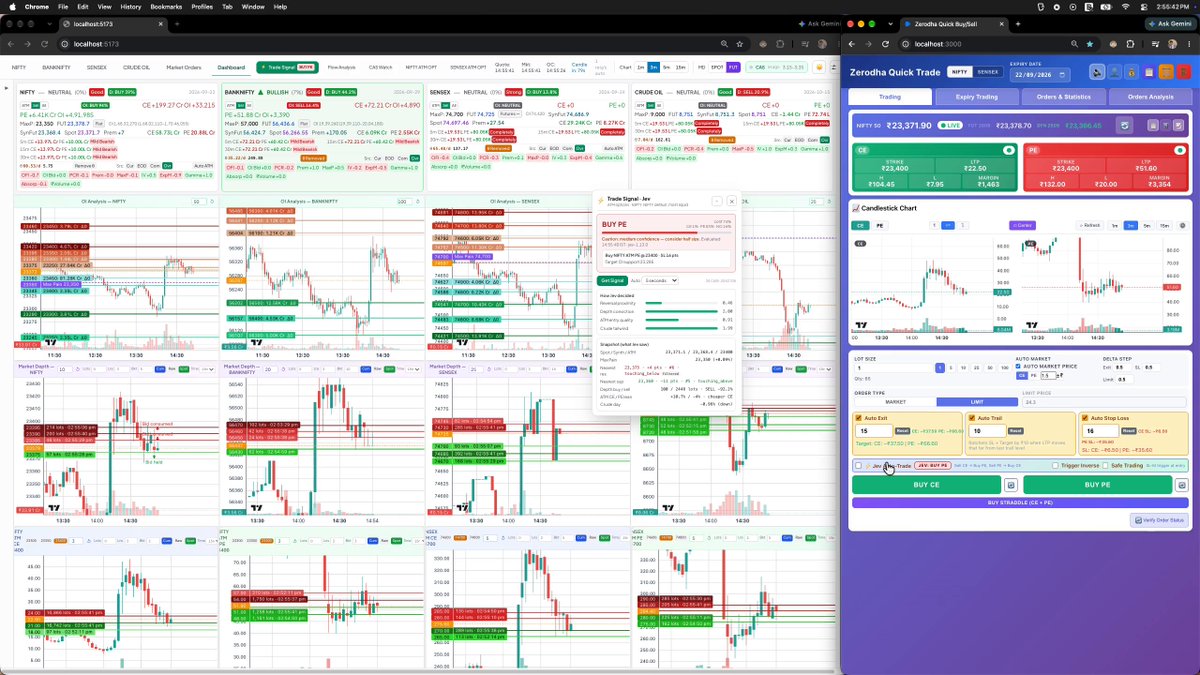This screenshot has width=1200, height=675.
Task: Open the Orders Analysis tab
Action: pos(1150,97)
